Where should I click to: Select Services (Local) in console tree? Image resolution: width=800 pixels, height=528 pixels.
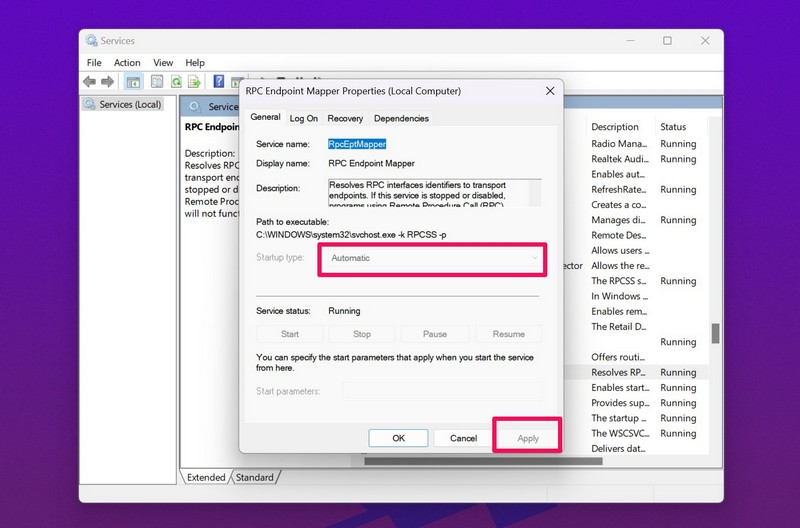click(x=129, y=104)
